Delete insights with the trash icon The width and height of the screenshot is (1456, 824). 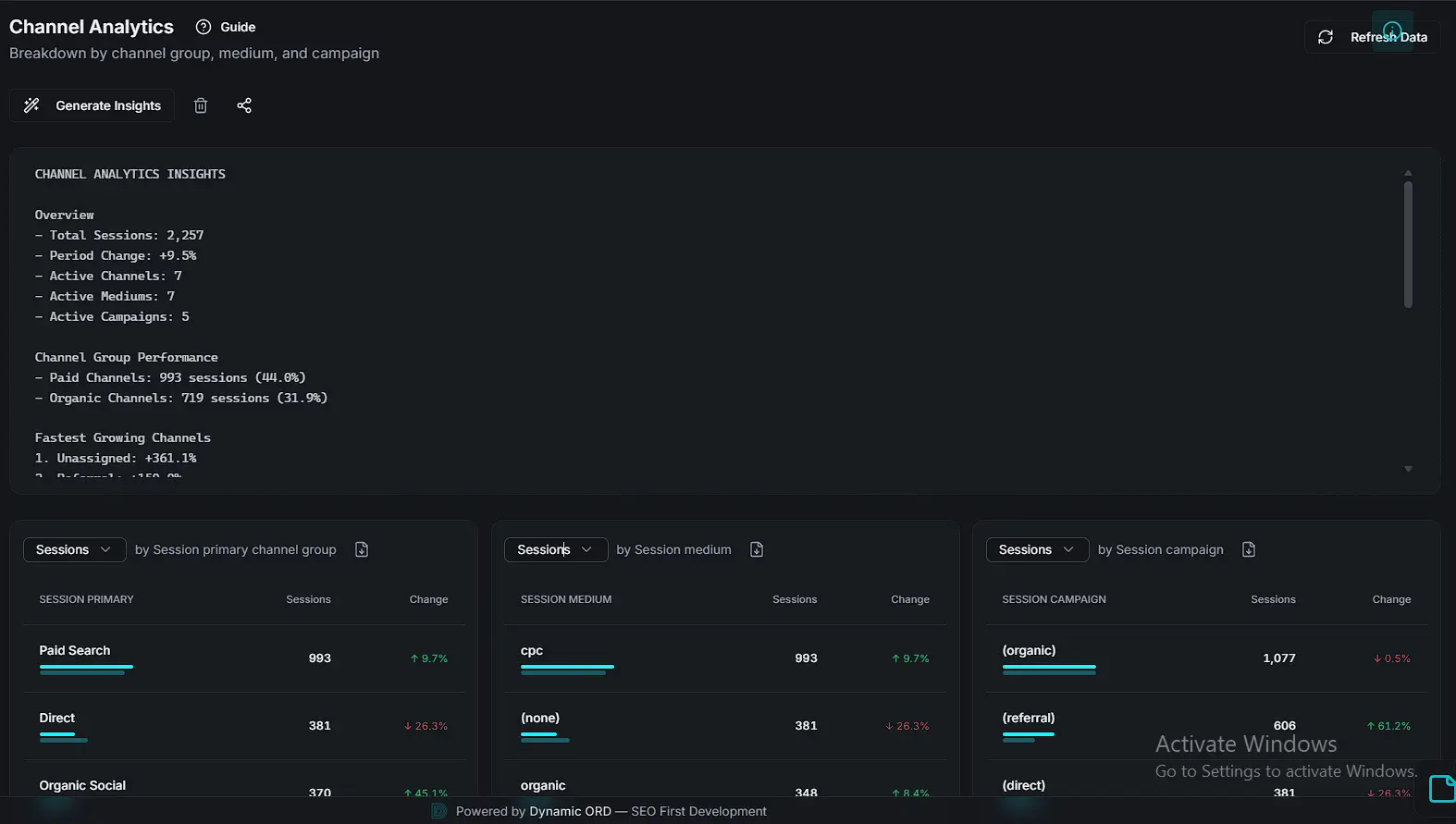pos(201,105)
